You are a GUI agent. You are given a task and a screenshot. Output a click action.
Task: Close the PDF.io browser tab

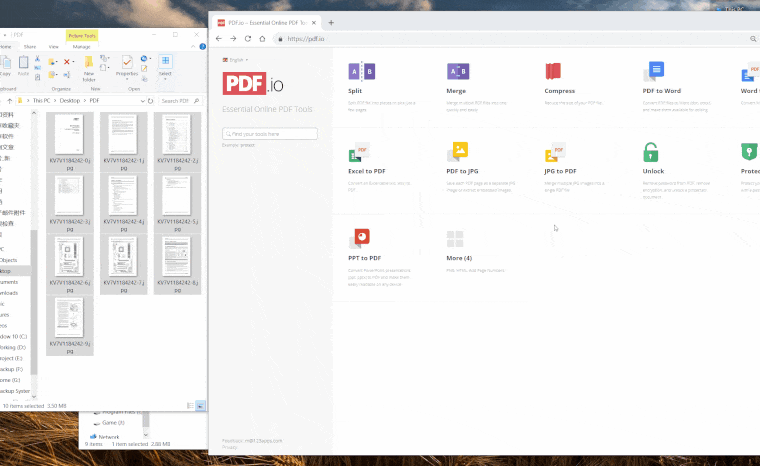pos(314,23)
